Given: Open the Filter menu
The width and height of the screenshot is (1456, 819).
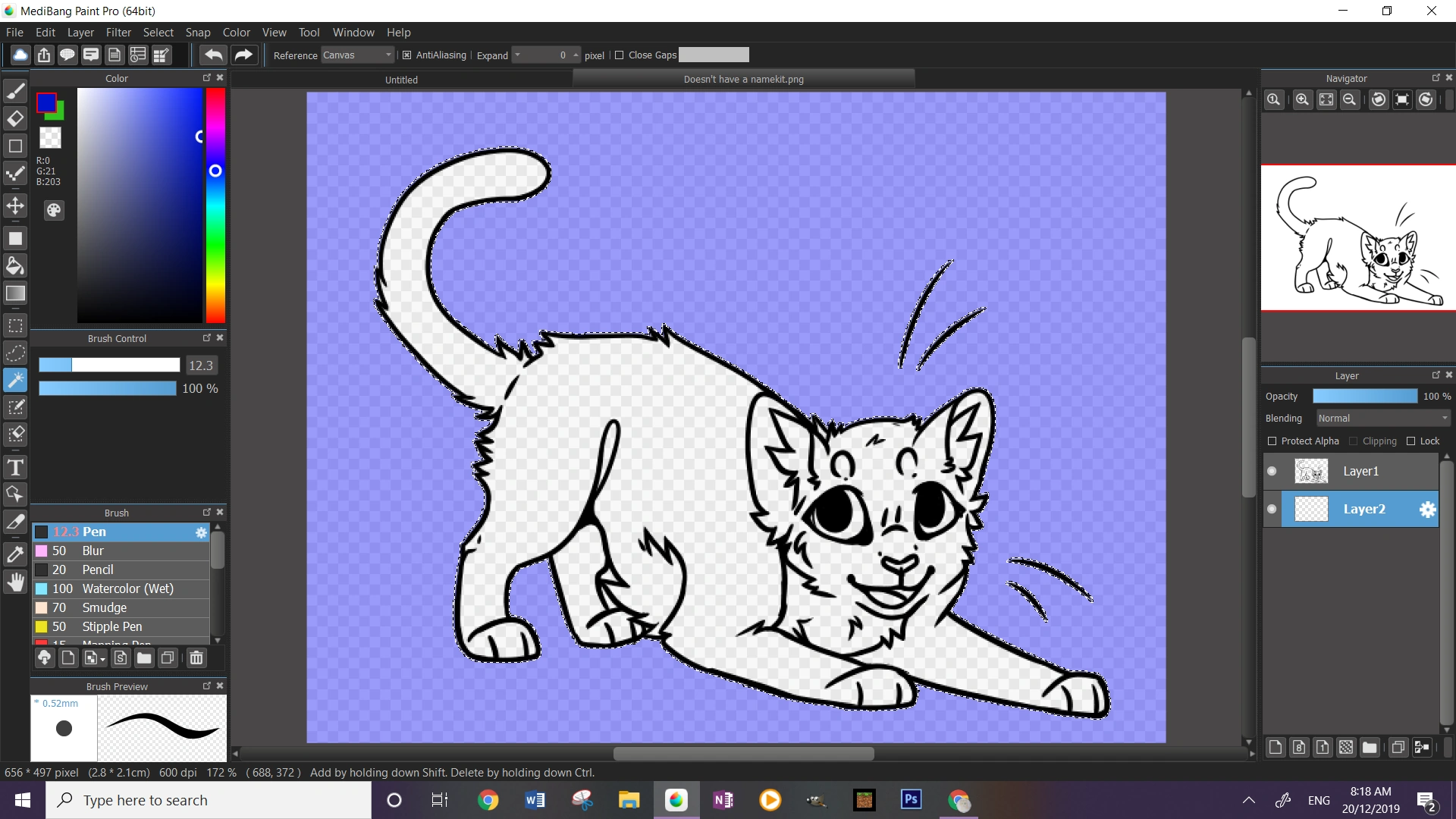Looking at the screenshot, I should point(118,33).
